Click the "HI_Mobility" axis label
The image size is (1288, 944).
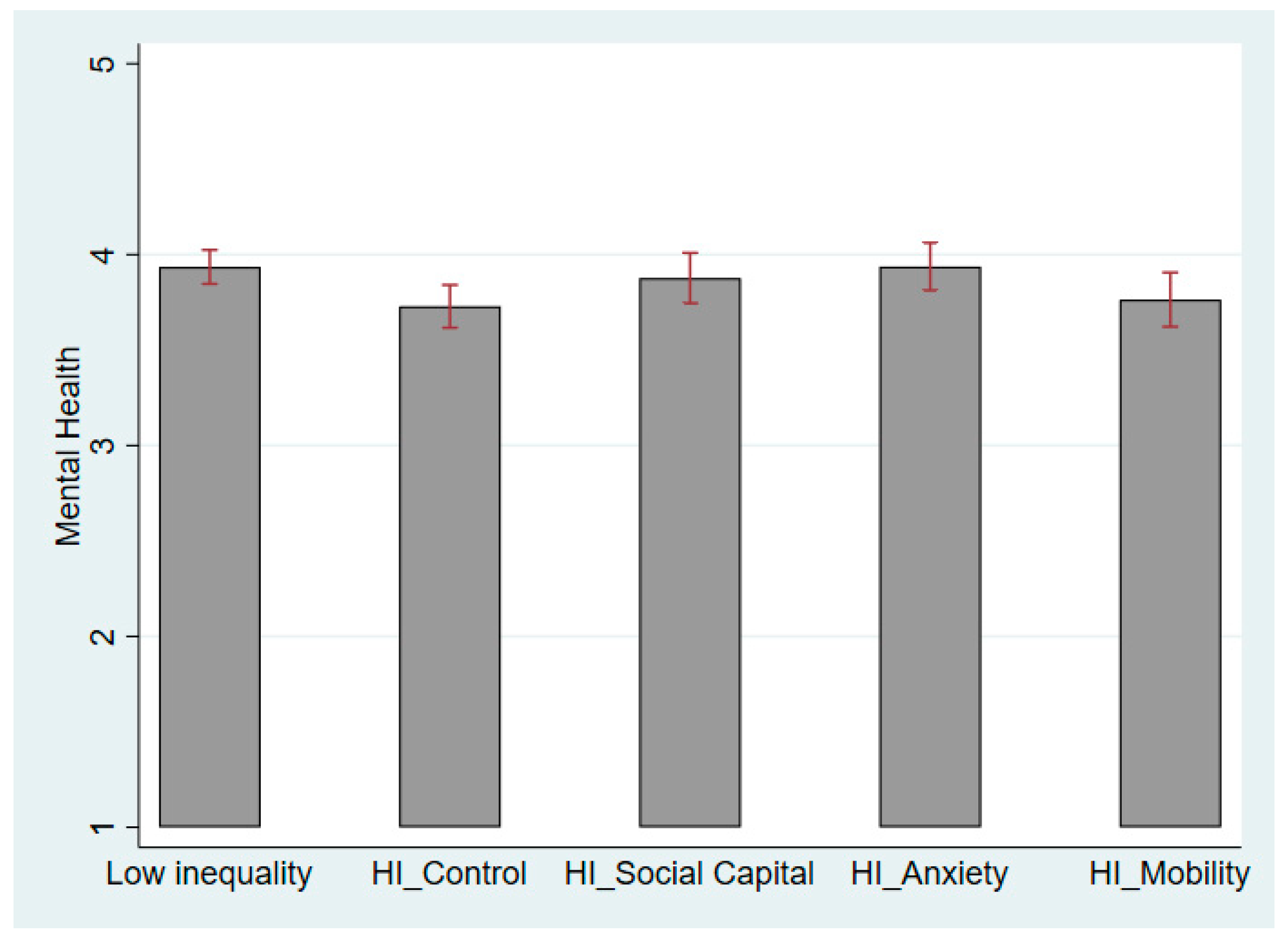[x=1170, y=874]
